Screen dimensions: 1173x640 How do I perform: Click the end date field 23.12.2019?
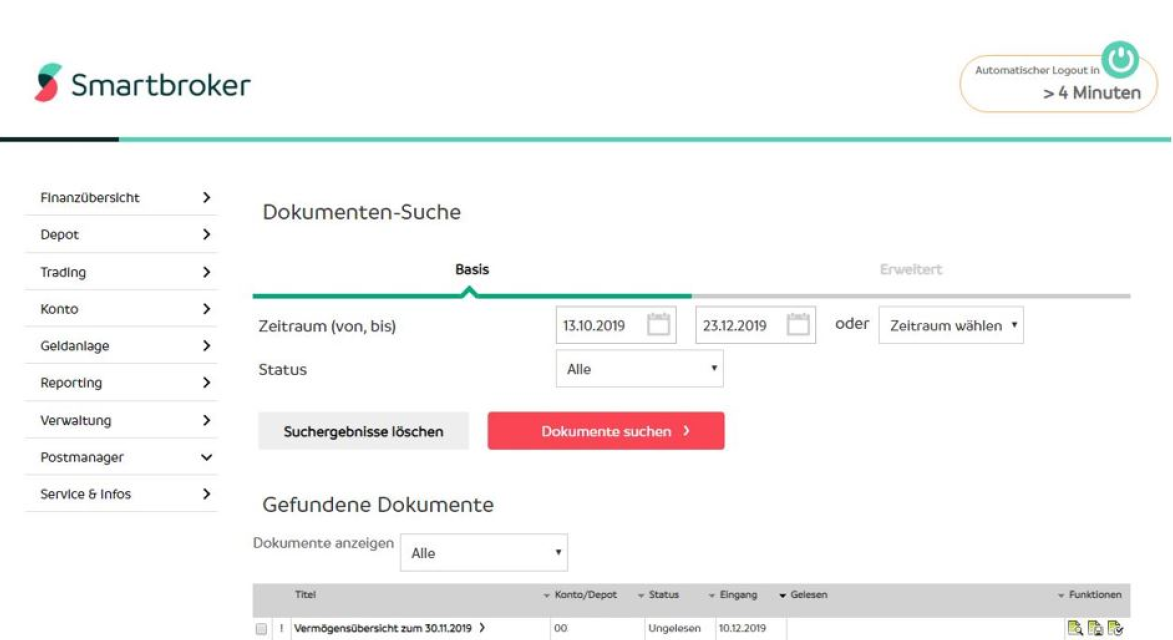coord(756,325)
